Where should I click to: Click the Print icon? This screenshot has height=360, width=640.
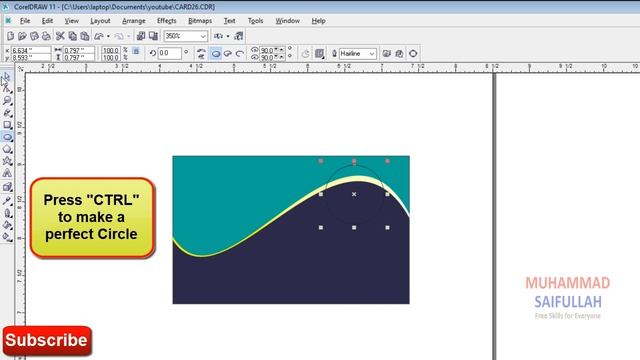click(46, 36)
